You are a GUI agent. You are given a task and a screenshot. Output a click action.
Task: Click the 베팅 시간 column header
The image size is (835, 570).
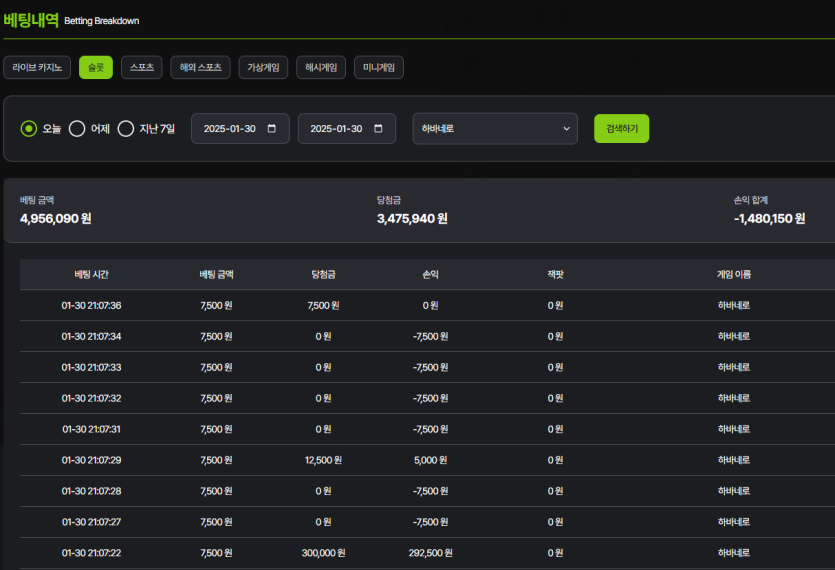coord(91,275)
